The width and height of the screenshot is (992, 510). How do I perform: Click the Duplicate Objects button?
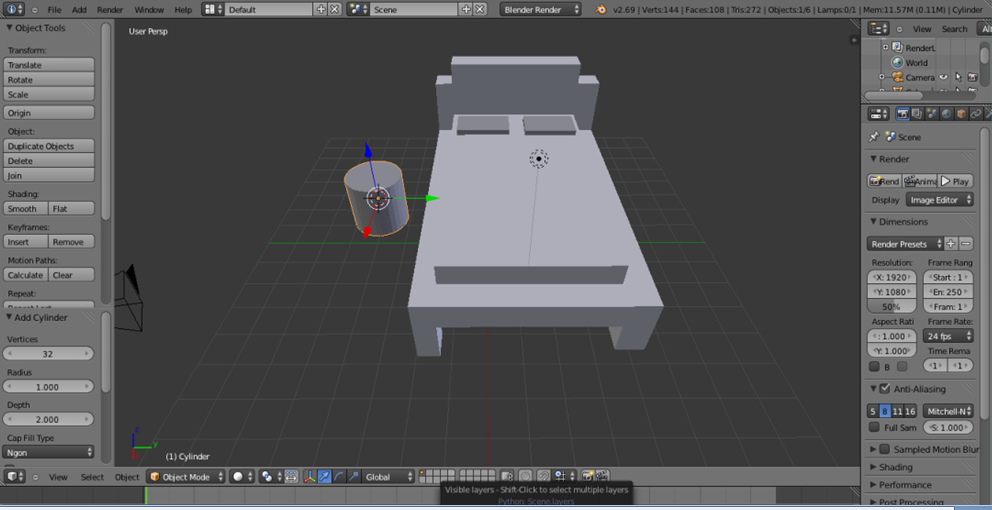(x=49, y=146)
